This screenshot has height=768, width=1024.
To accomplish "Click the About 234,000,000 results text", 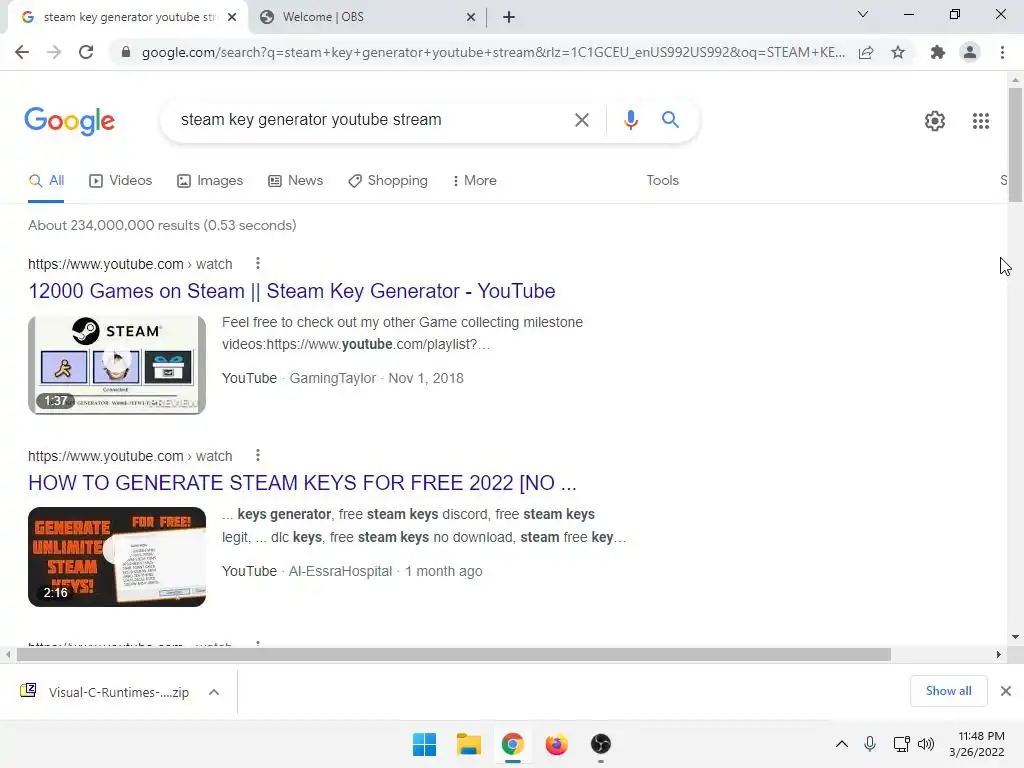I will click(162, 225).
